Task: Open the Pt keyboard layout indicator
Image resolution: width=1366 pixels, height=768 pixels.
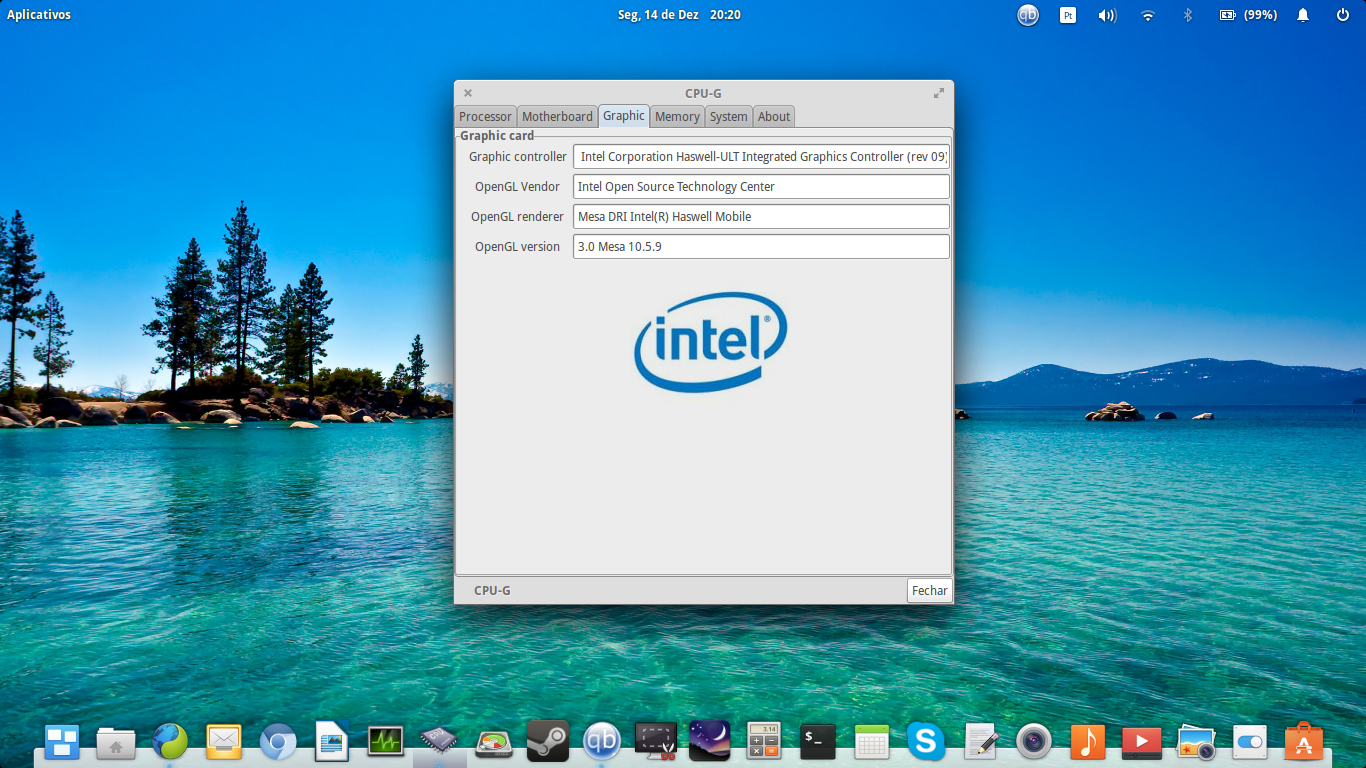Action: pyautogui.click(x=1068, y=15)
